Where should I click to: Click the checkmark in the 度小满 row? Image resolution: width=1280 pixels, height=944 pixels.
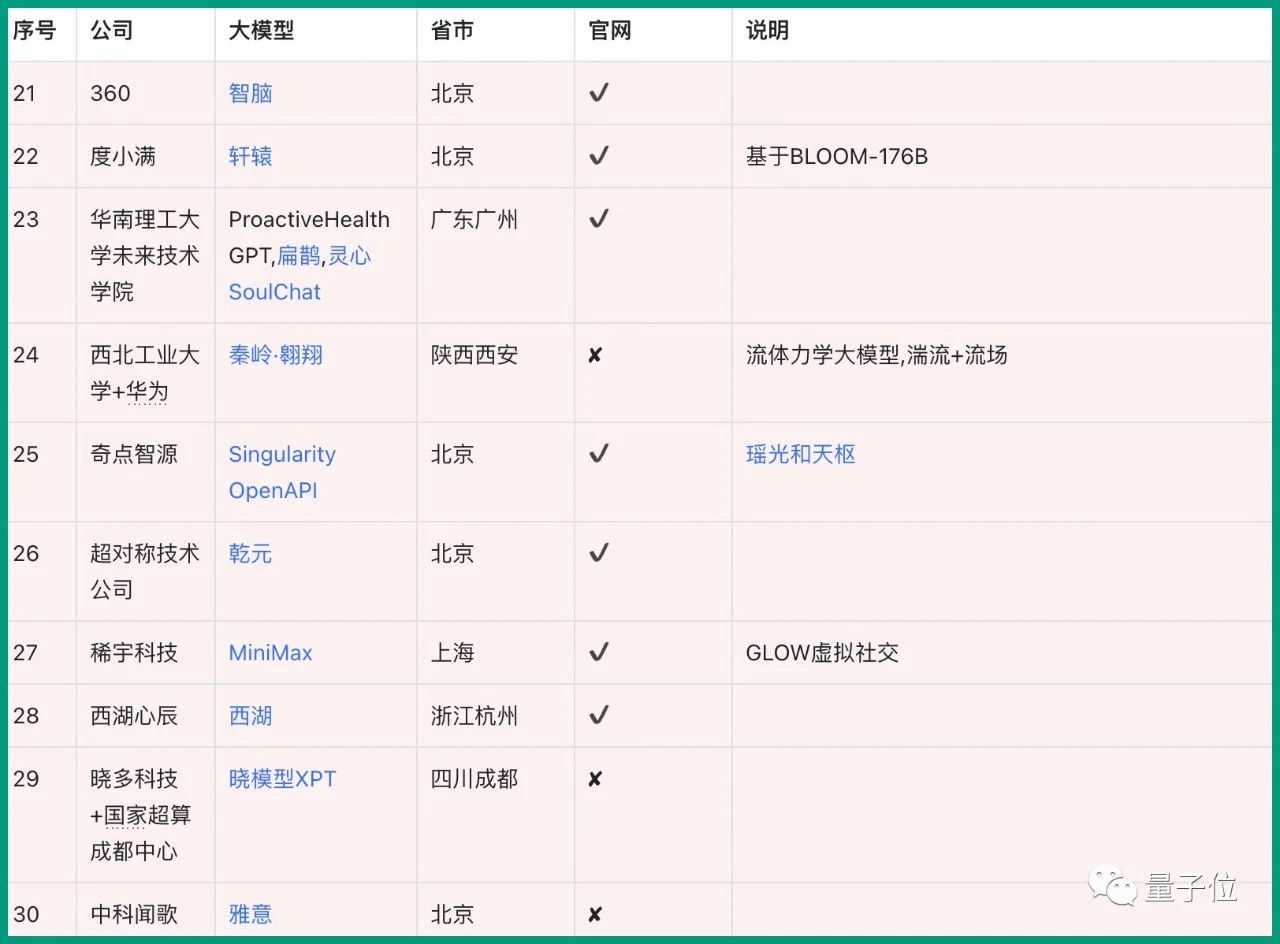(x=599, y=156)
